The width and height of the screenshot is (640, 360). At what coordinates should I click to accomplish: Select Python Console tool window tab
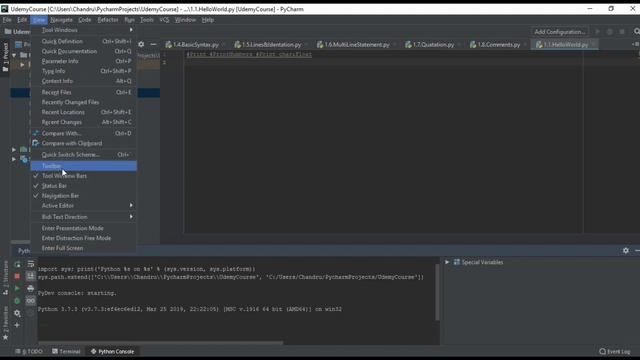(112, 351)
